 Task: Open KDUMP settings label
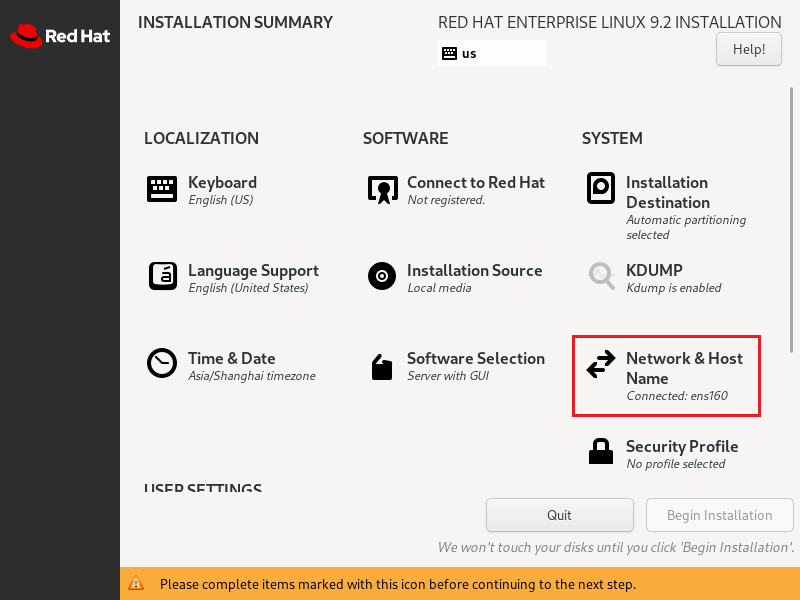pyautogui.click(x=654, y=270)
